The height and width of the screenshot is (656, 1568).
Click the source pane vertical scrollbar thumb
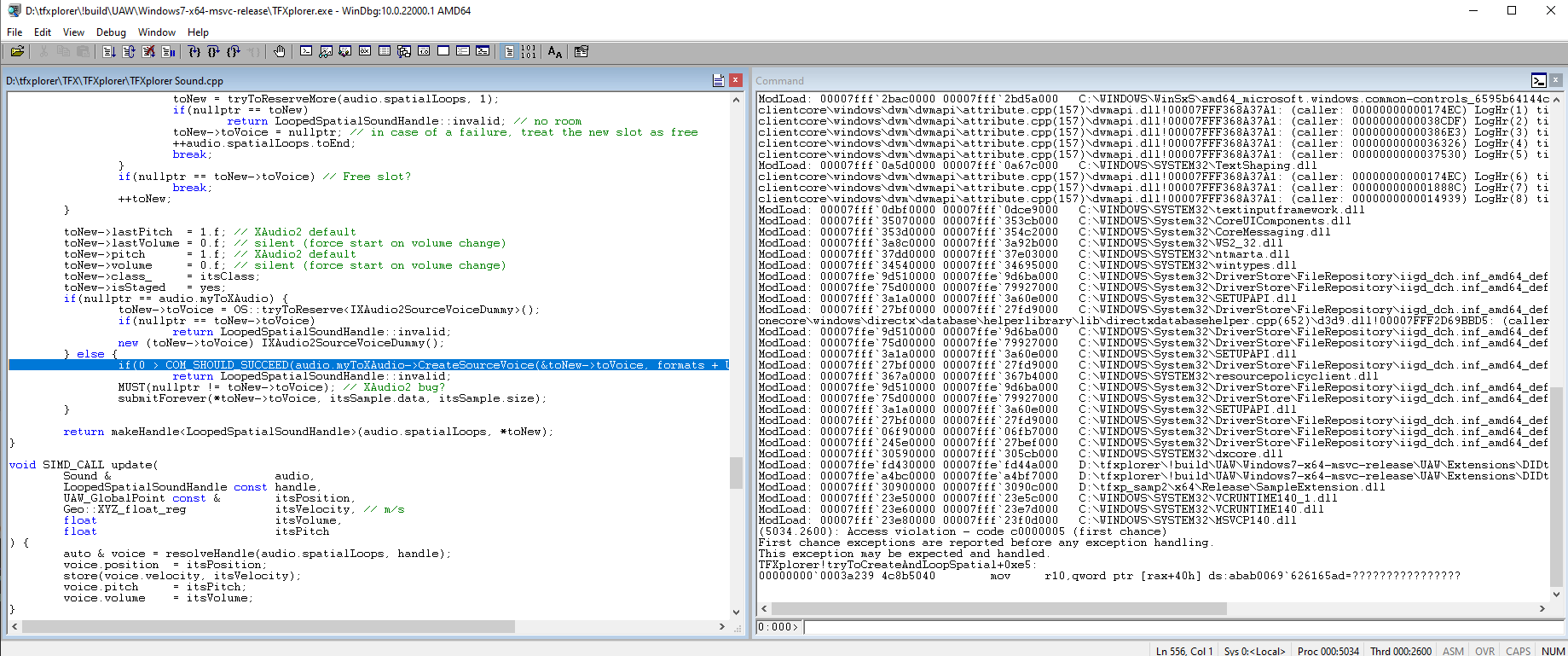(737, 473)
